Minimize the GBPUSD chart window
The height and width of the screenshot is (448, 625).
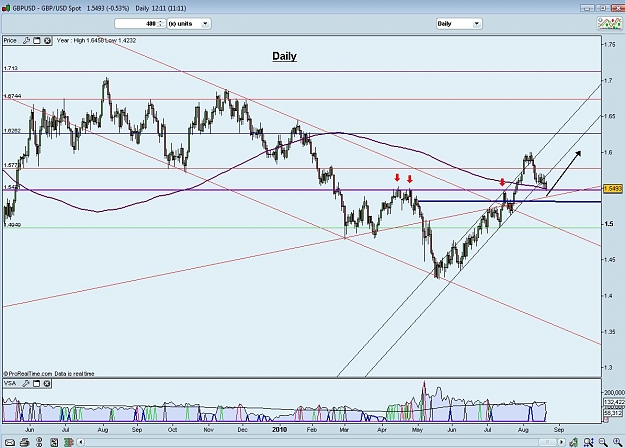pyautogui.click(x=588, y=8)
